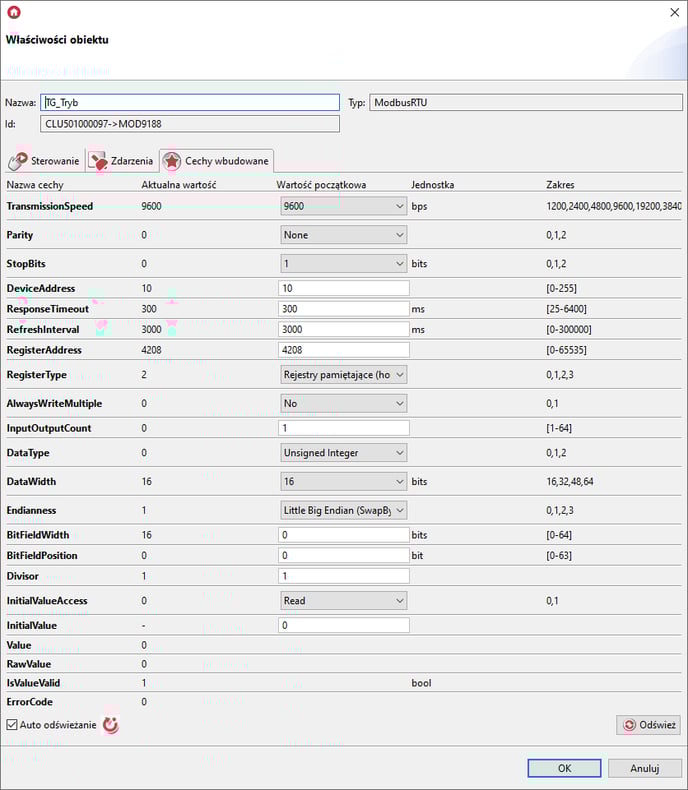Click the RegisterType feature name
The height and width of the screenshot is (790, 688).
[x=36, y=375]
